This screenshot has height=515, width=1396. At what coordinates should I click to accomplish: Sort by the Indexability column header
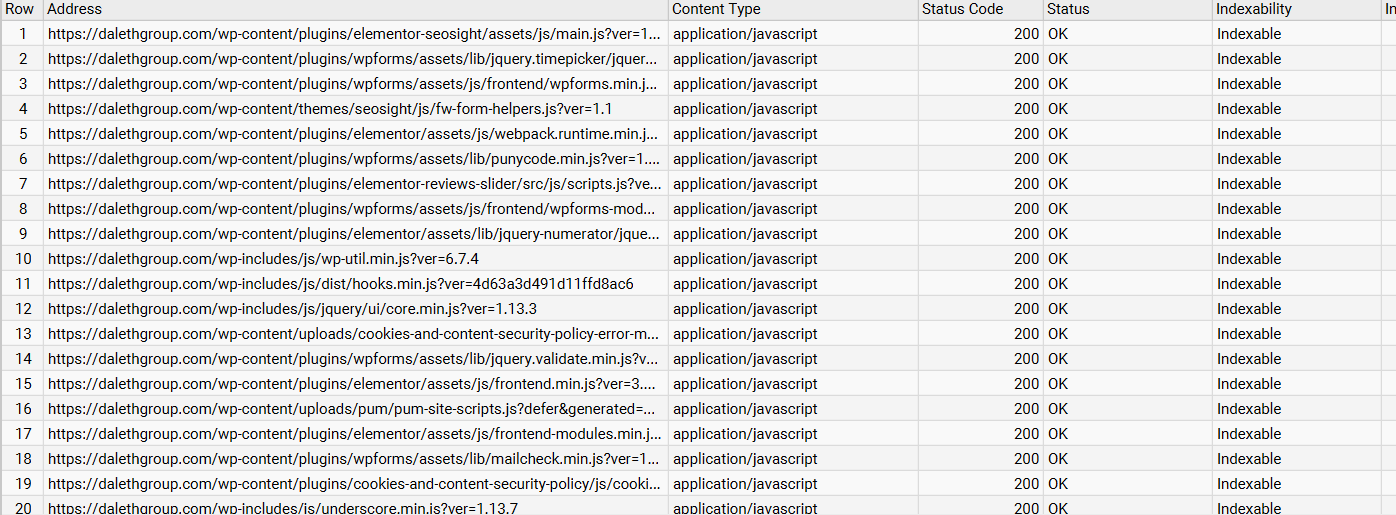tap(1296, 9)
